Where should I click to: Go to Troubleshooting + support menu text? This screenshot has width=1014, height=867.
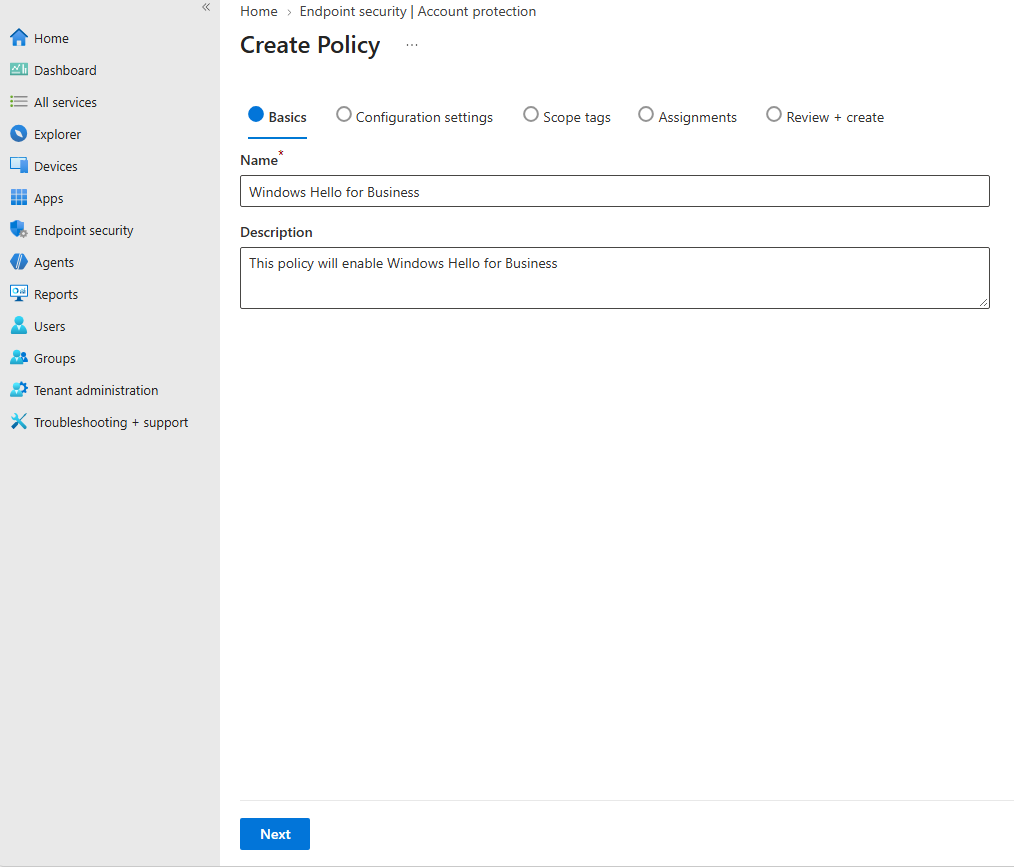tap(111, 422)
